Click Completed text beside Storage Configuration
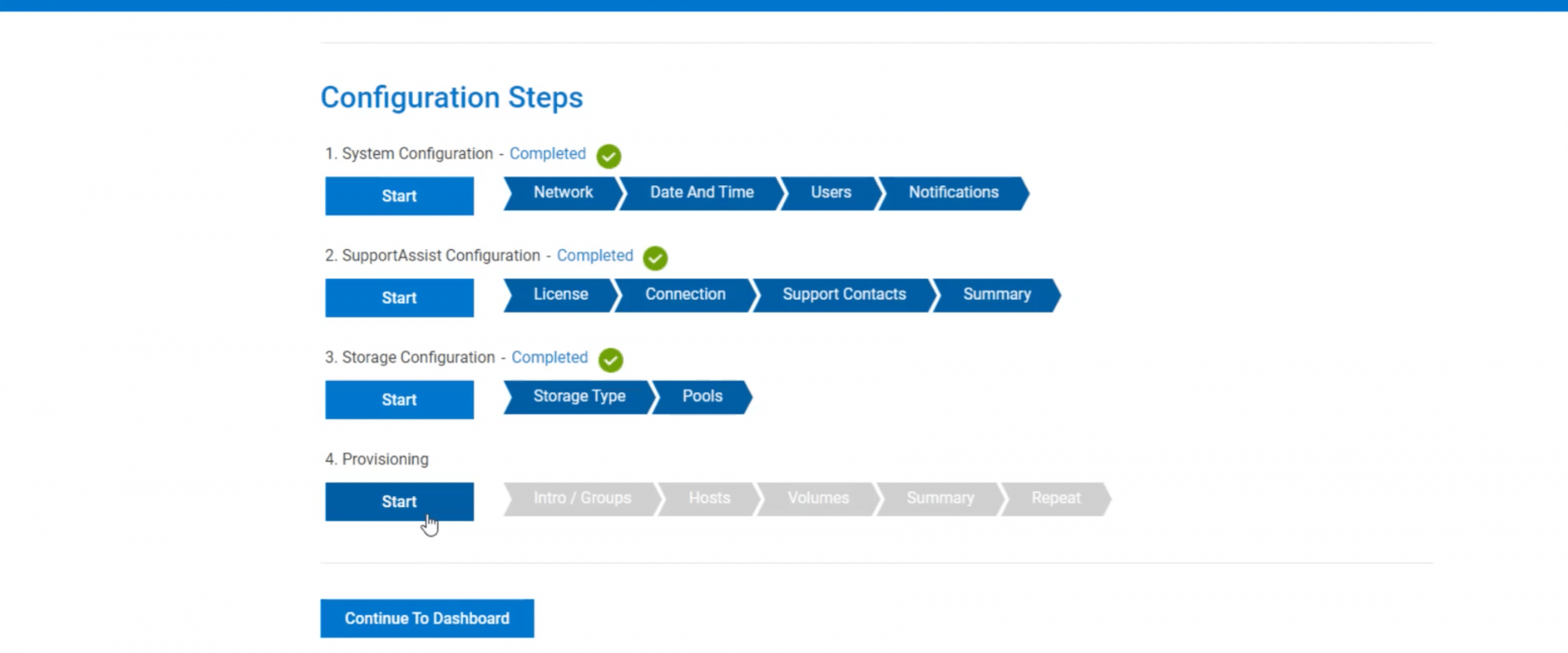This screenshot has width=1568, height=653. tap(550, 358)
